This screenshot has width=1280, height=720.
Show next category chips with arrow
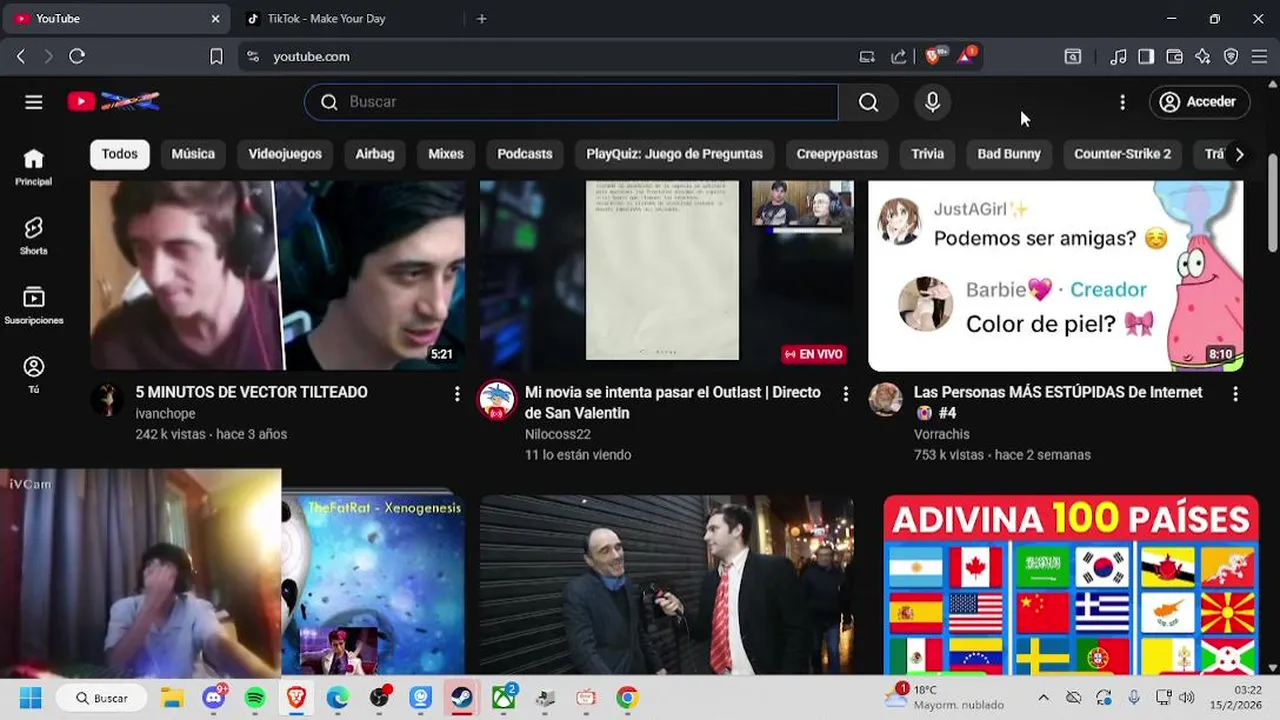pos(1239,154)
